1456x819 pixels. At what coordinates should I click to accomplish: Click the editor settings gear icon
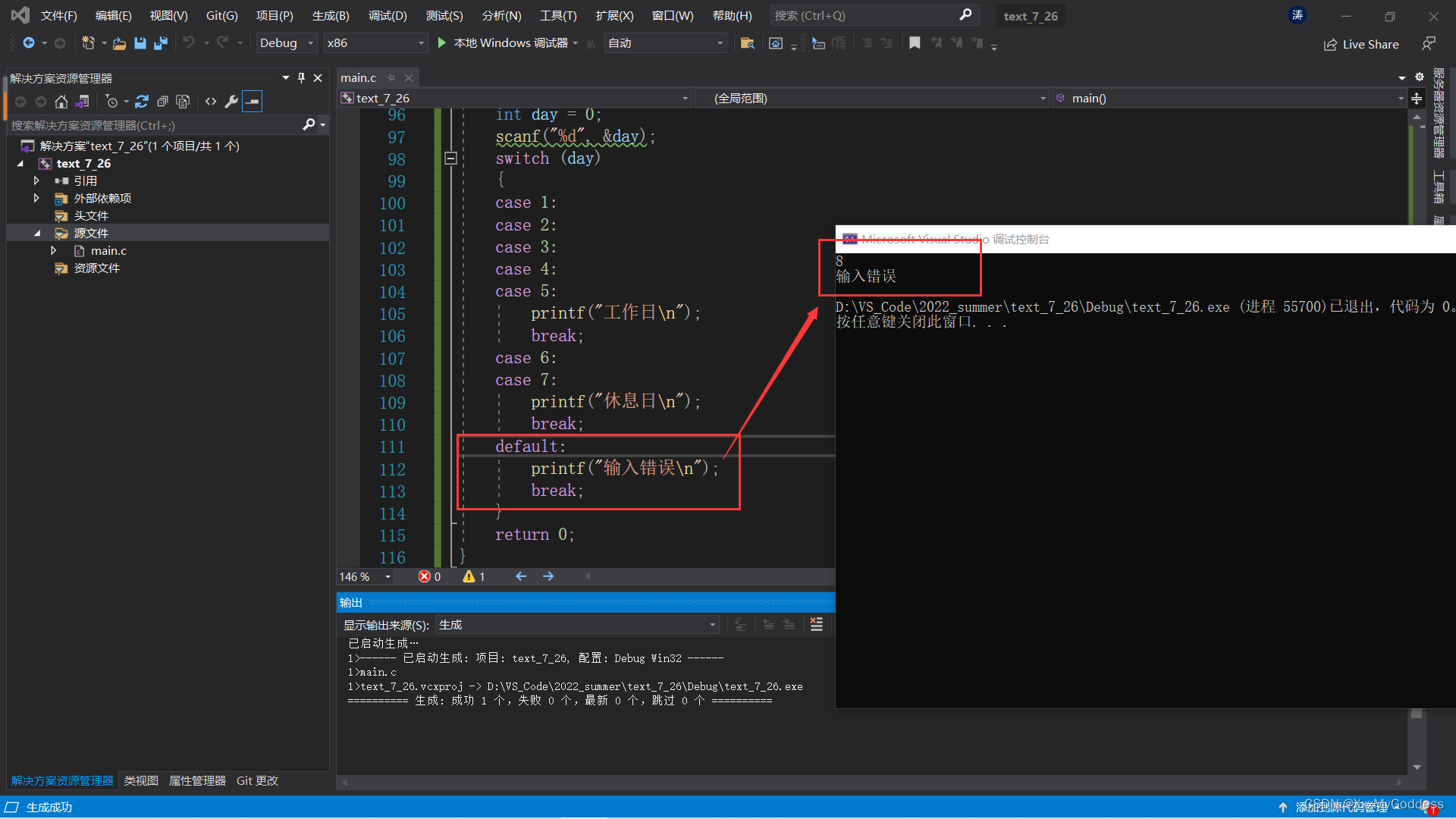1420,77
